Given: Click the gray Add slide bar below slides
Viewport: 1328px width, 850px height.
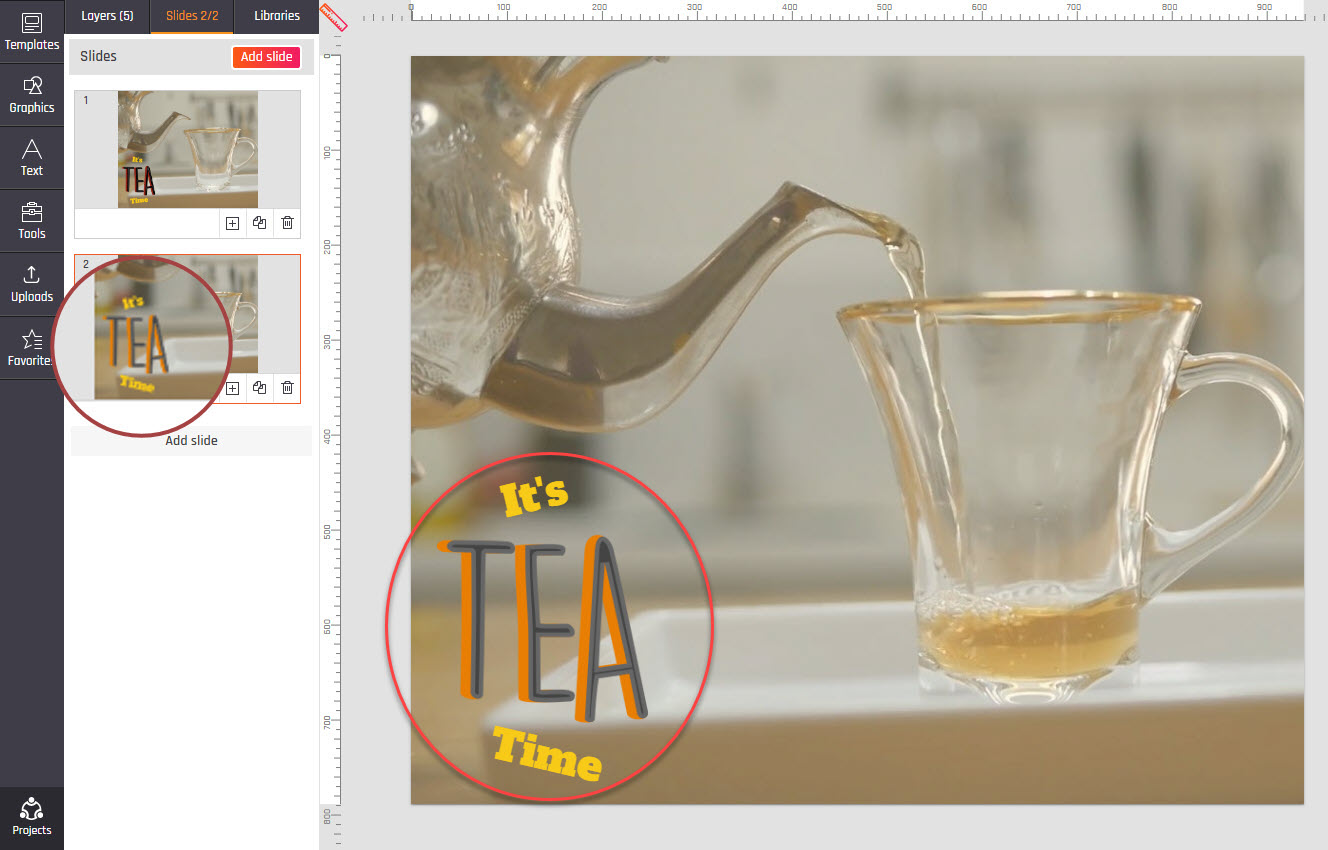Looking at the screenshot, I should point(191,441).
